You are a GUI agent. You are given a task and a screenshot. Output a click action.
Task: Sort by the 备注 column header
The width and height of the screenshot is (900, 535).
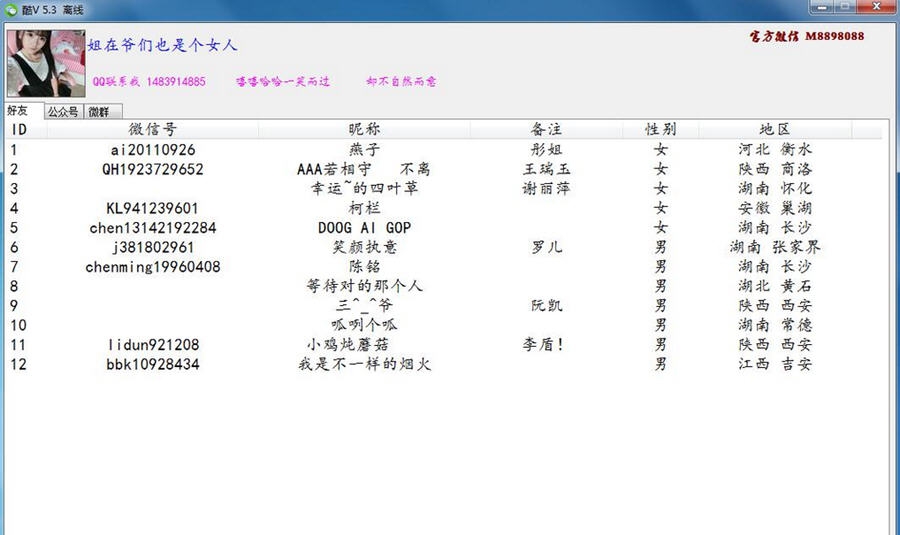pos(546,130)
